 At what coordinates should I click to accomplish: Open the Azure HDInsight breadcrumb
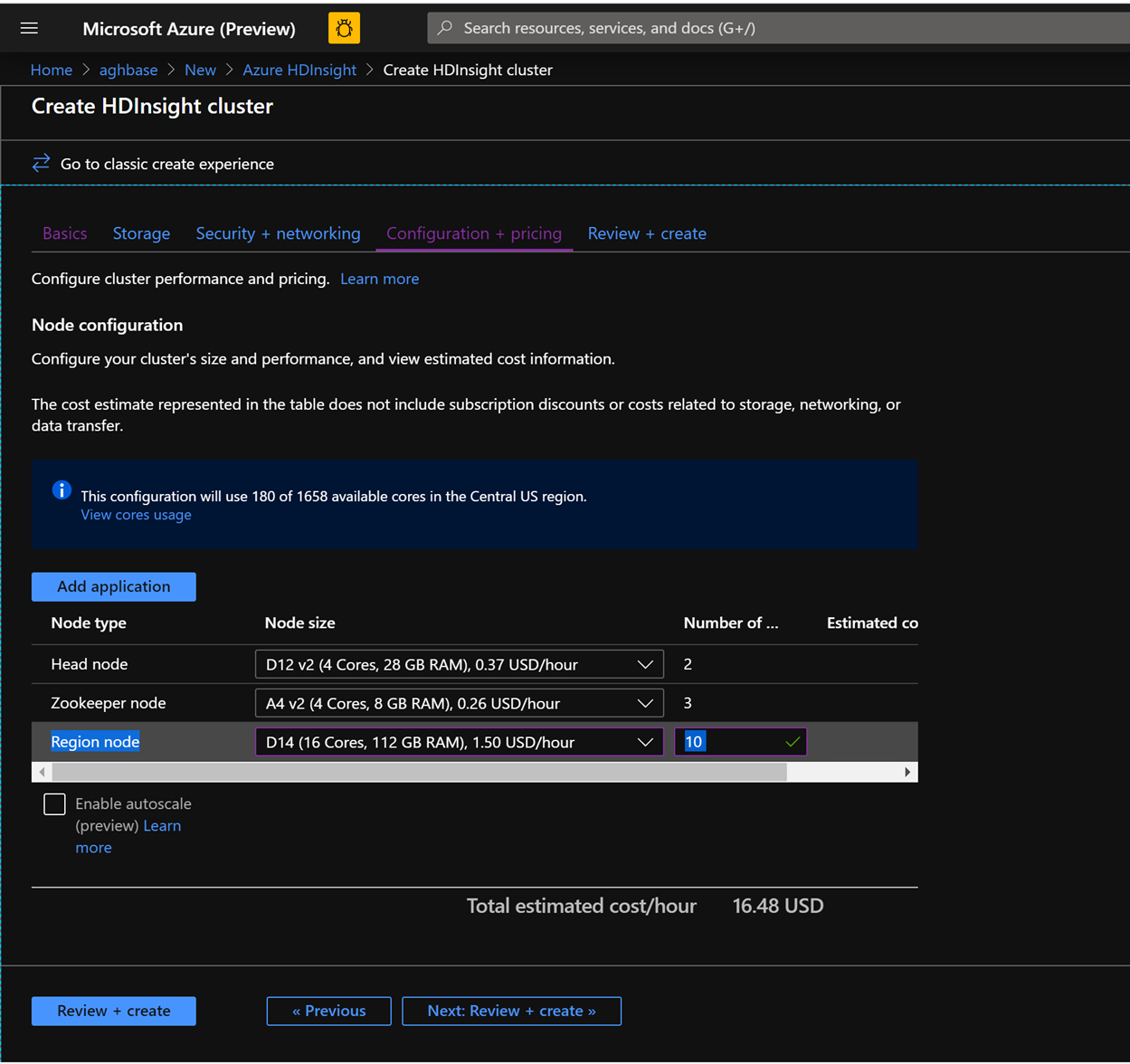point(299,70)
